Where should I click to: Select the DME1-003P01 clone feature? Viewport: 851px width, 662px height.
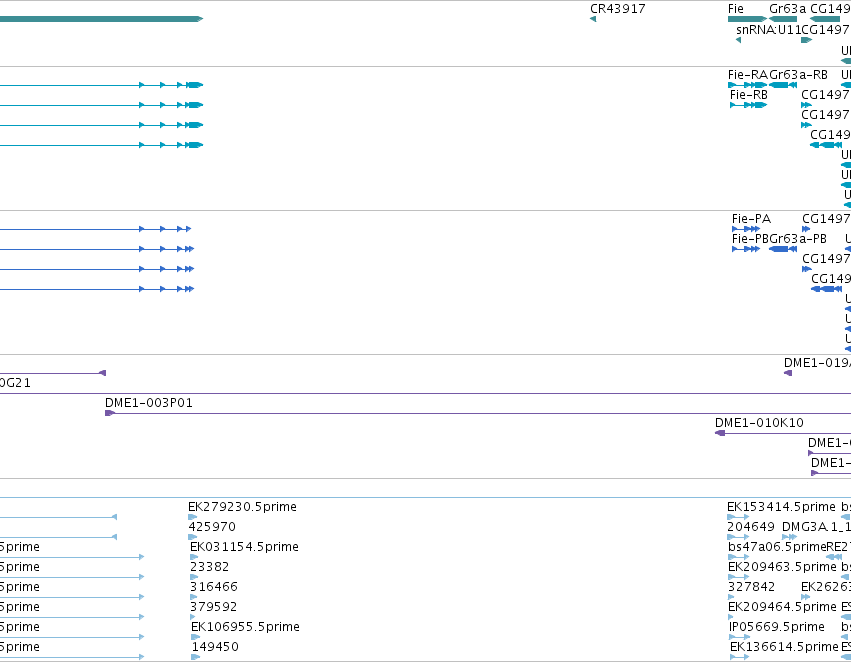[478, 413]
